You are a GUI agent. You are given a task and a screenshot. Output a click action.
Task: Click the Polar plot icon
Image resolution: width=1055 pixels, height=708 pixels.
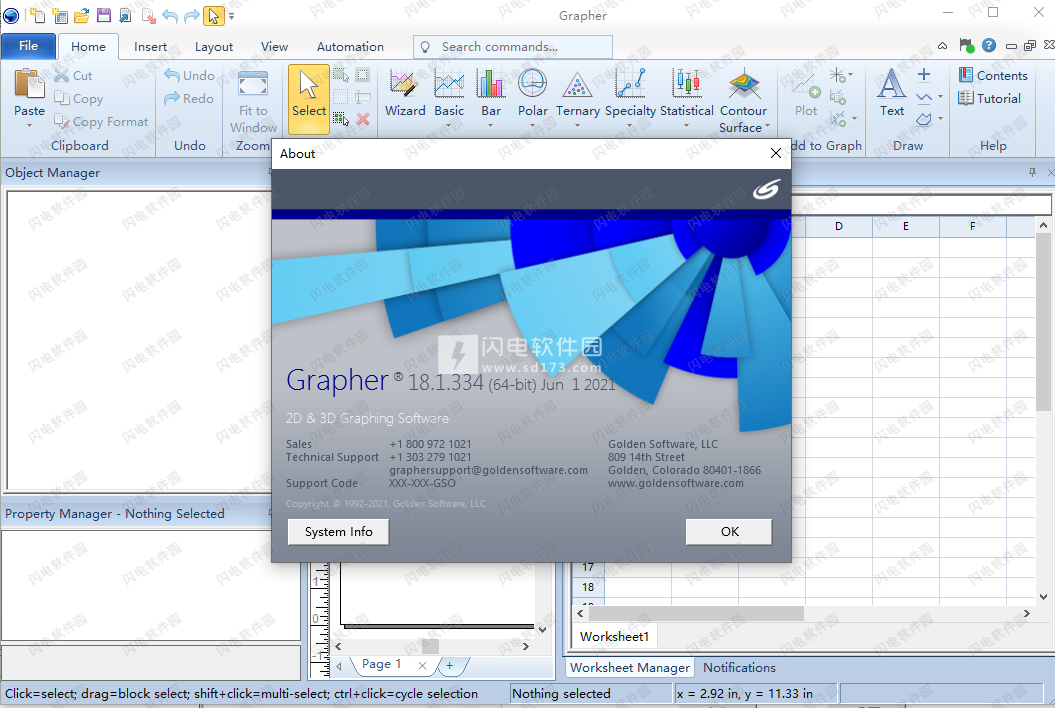click(532, 83)
